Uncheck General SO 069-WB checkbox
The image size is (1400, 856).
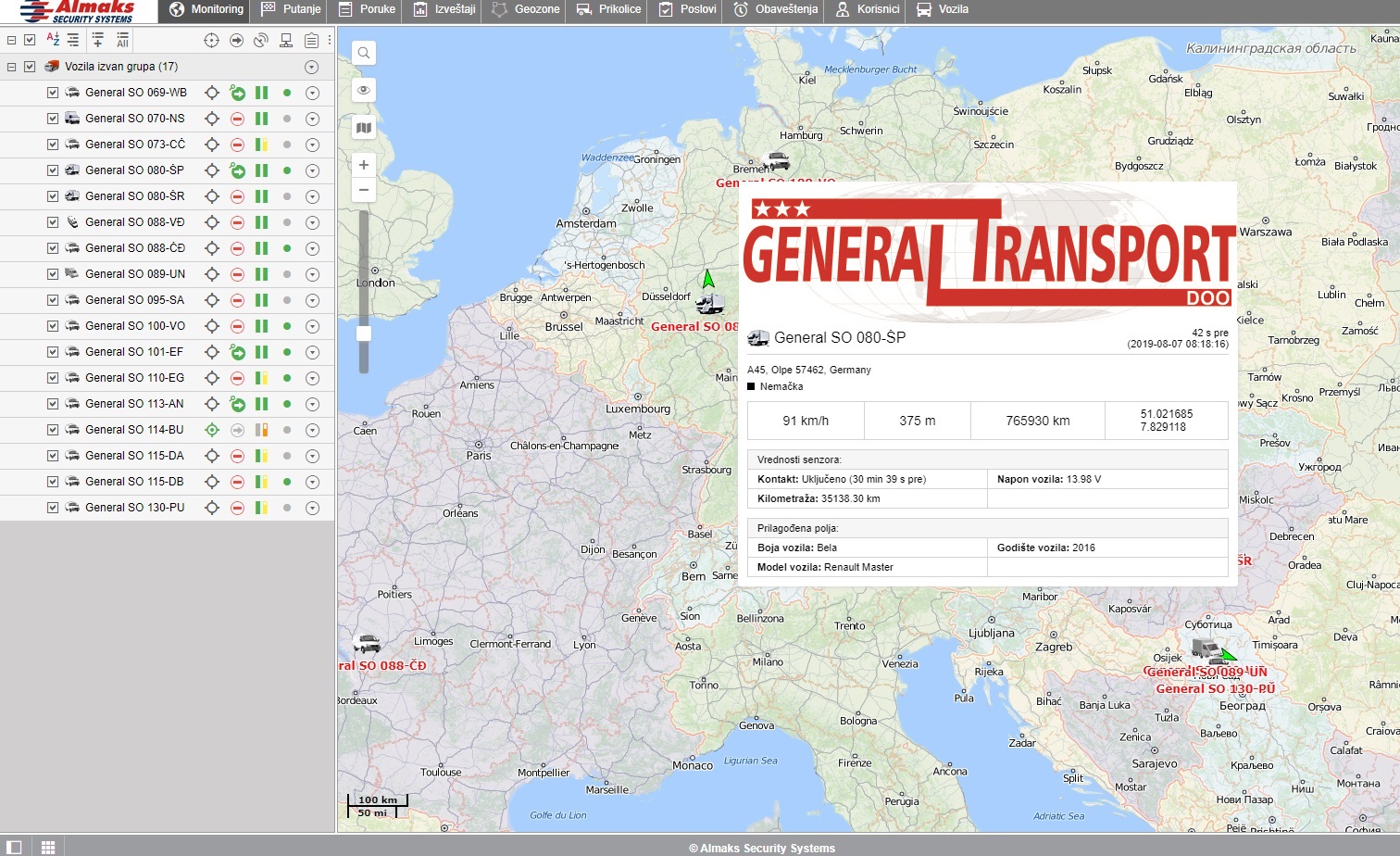click(x=53, y=93)
